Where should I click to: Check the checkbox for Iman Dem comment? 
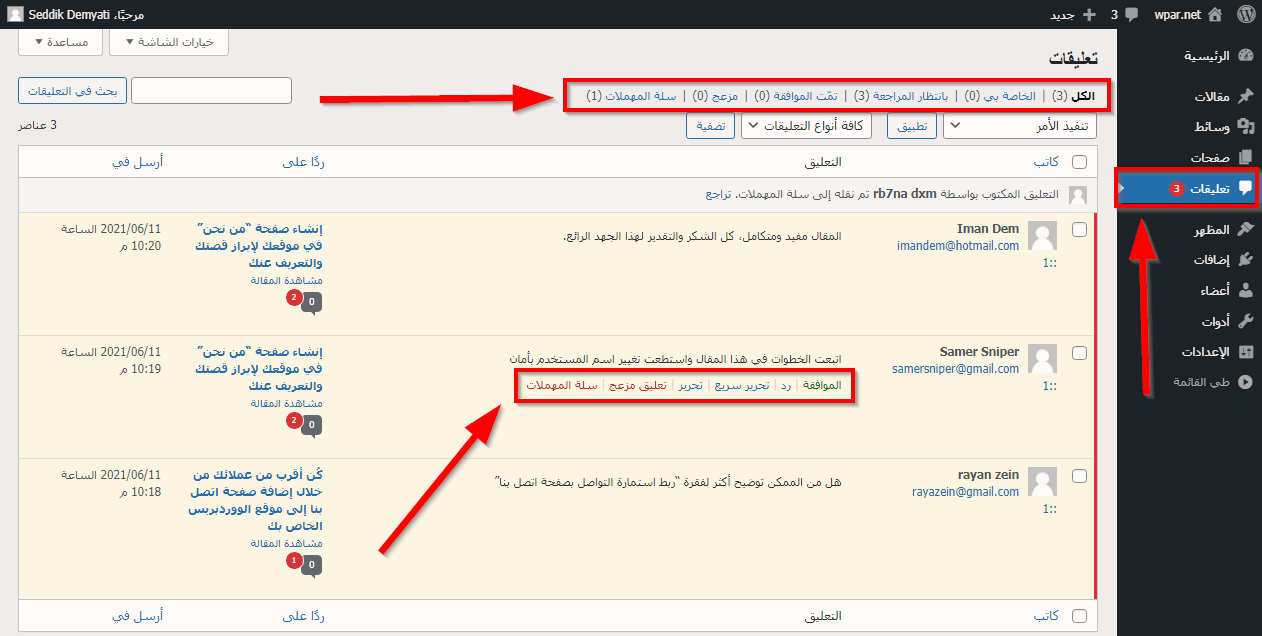[x=1079, y=229]
